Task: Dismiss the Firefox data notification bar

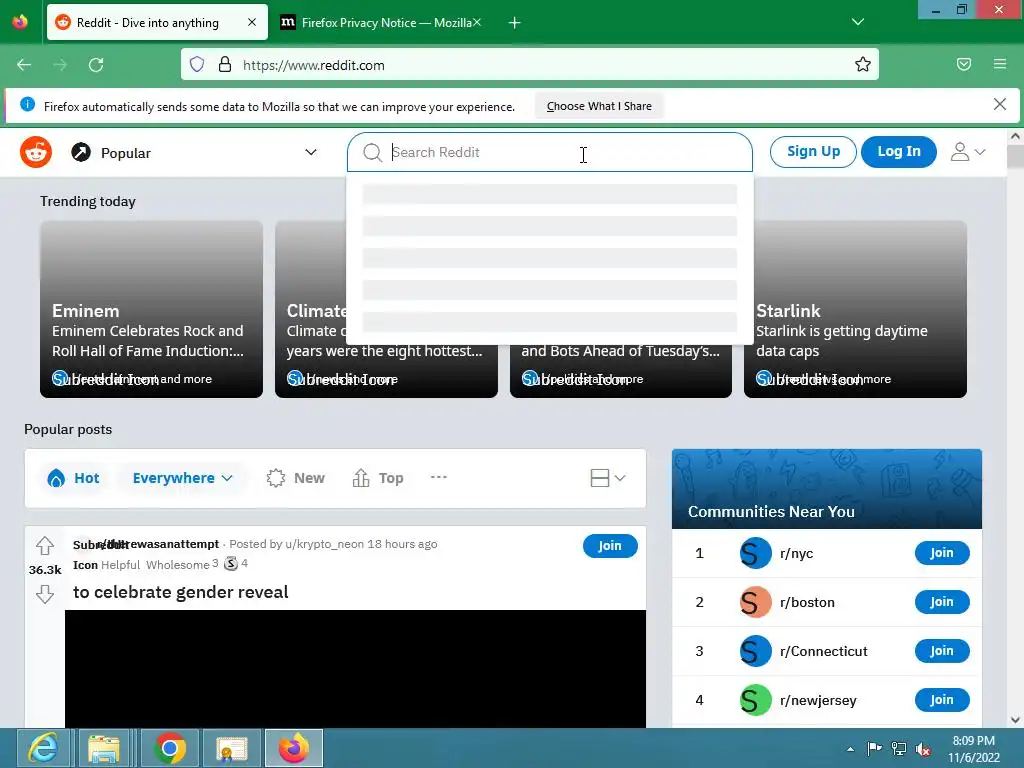Action: [999, 104]
